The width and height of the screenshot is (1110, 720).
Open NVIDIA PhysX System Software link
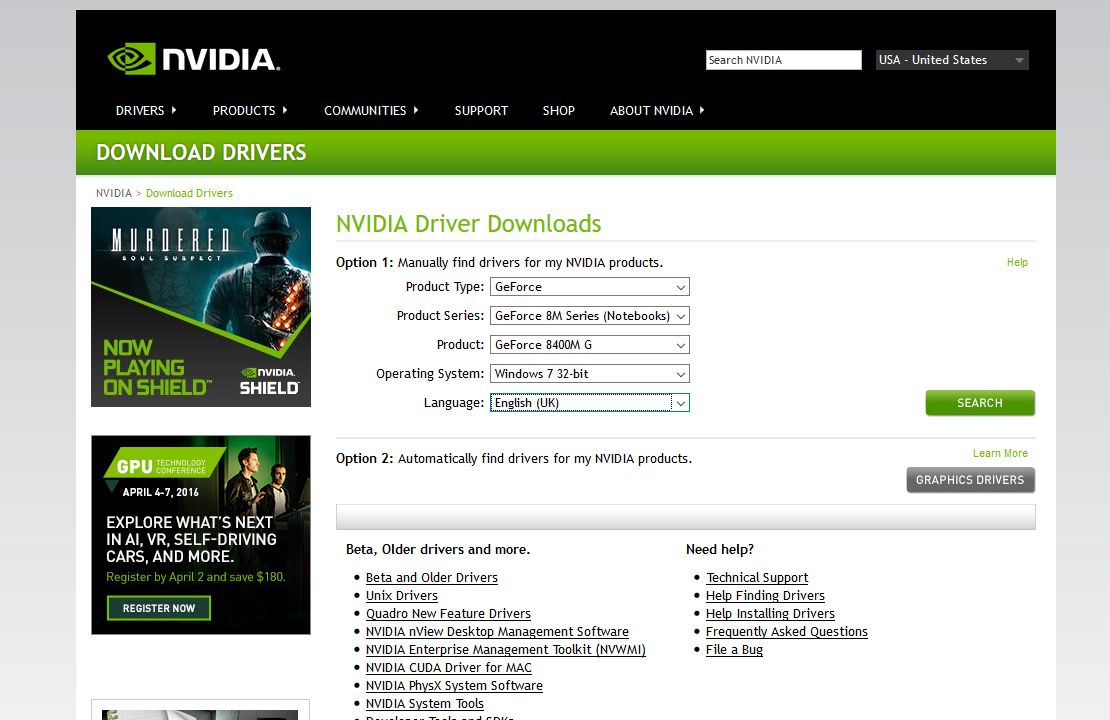click(x=454, y=685)
